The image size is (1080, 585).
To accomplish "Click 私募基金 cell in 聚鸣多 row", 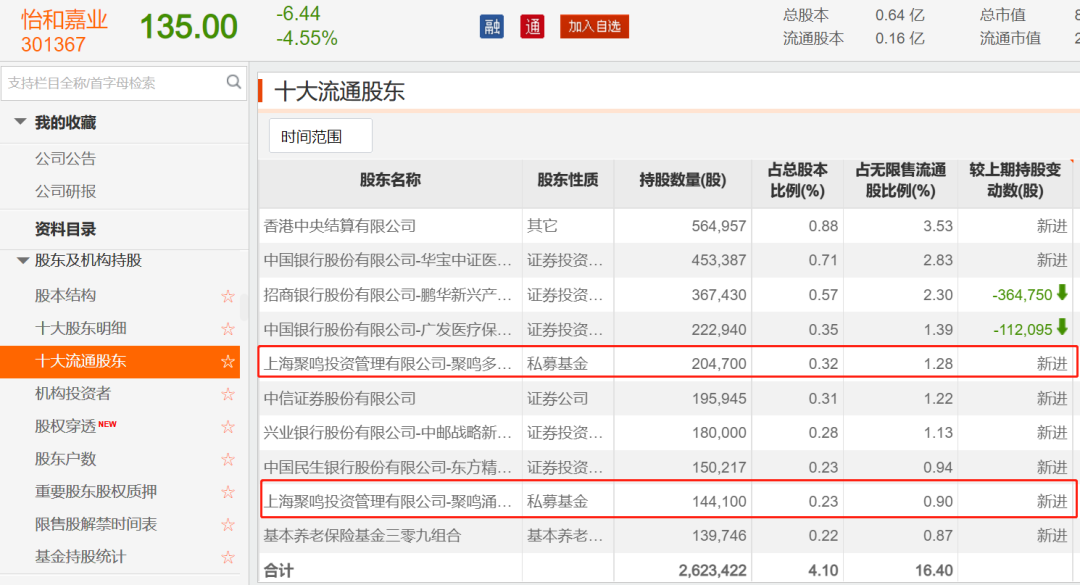I will pyautogui.click(x=557, y=364).
